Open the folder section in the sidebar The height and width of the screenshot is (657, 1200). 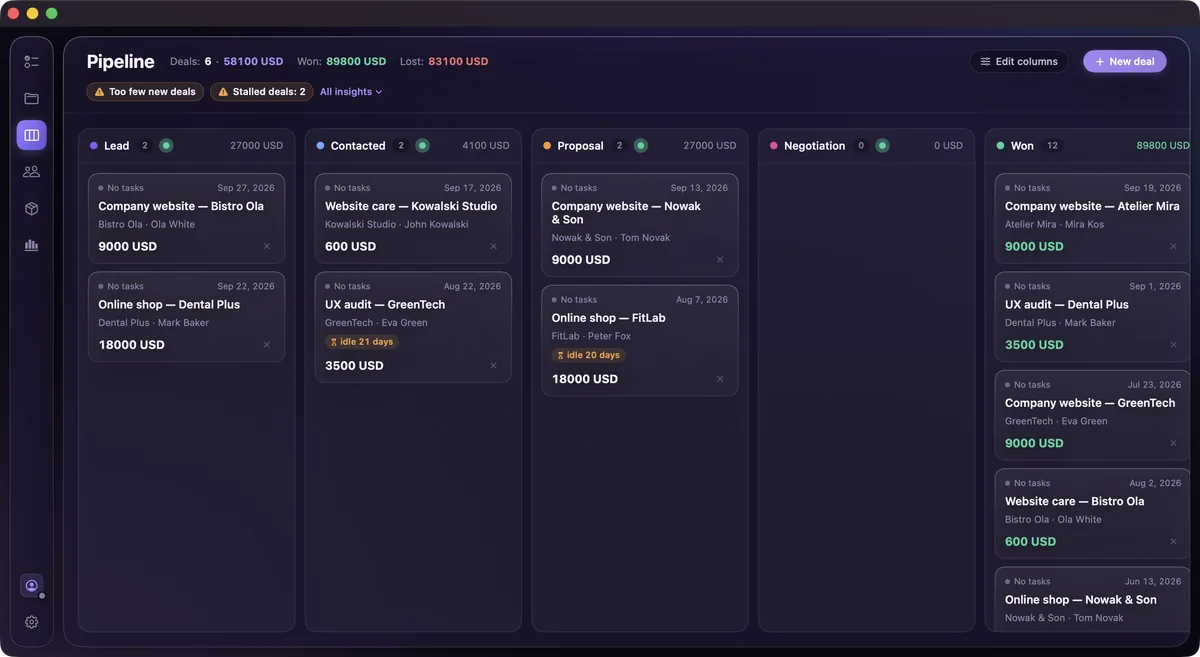click(31, 98)
